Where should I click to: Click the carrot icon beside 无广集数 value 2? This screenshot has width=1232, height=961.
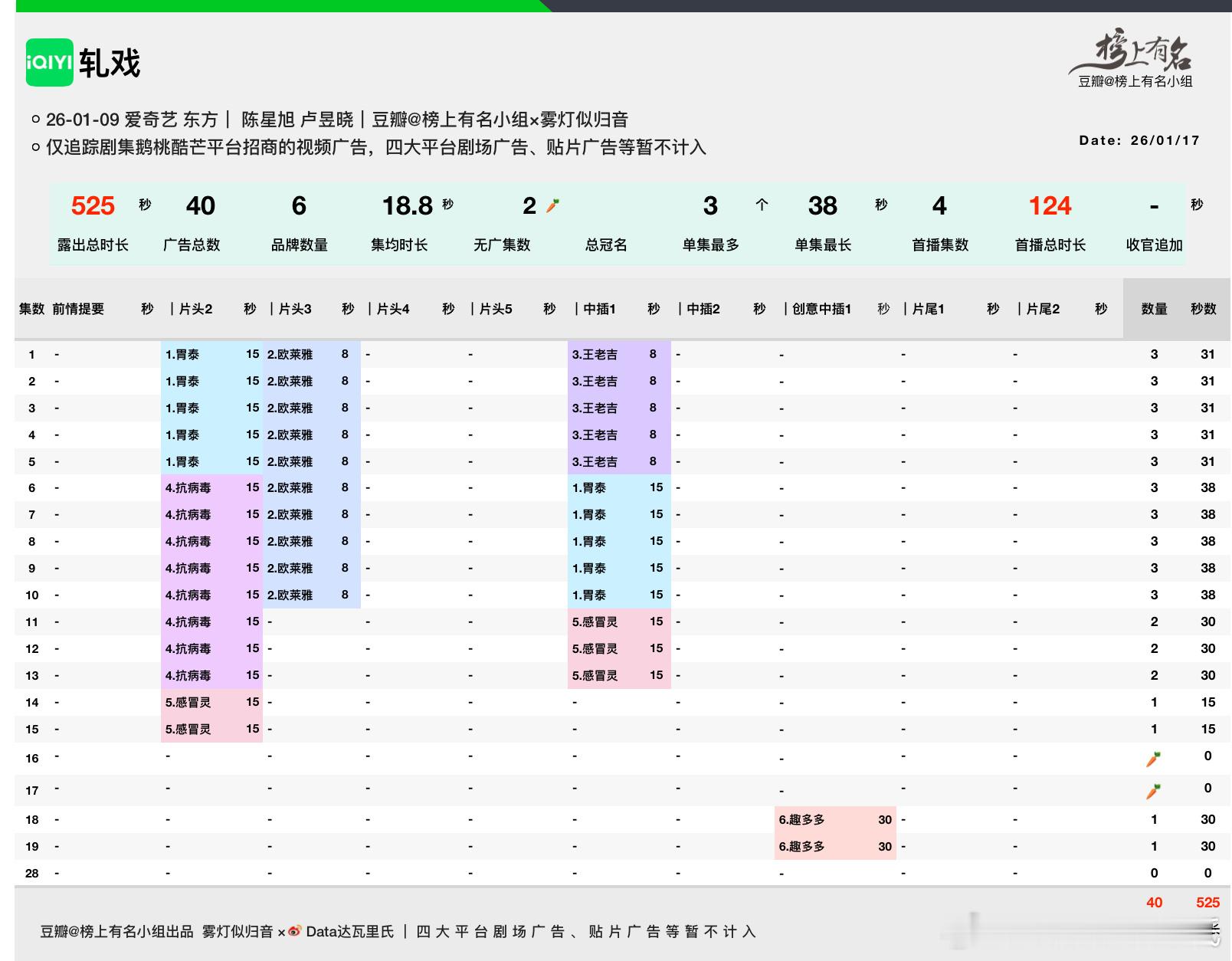(x=552, y=205)
